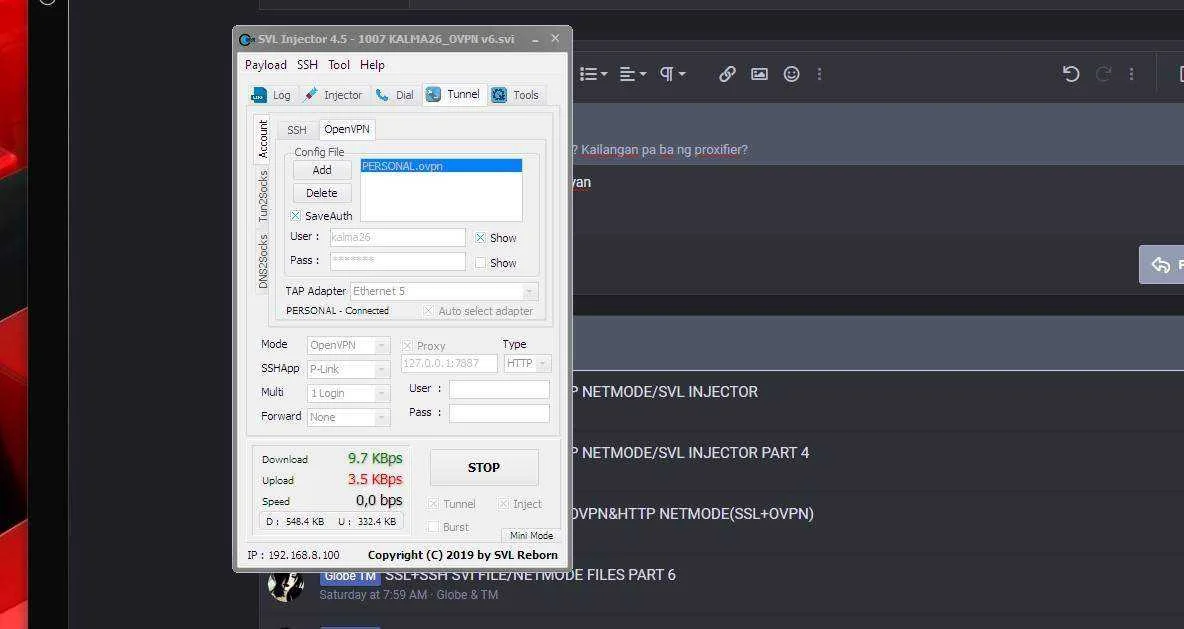This screenshot has height=629, width=1184.
Task: Open the Tool menu
Action: (339, 65)
